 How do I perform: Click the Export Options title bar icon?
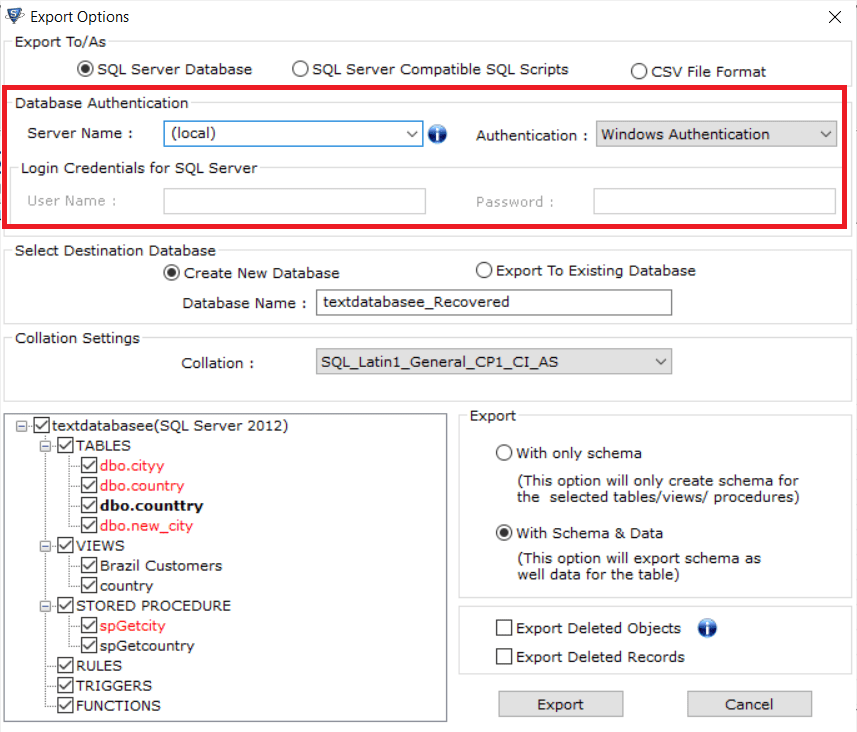pos(14,16)
